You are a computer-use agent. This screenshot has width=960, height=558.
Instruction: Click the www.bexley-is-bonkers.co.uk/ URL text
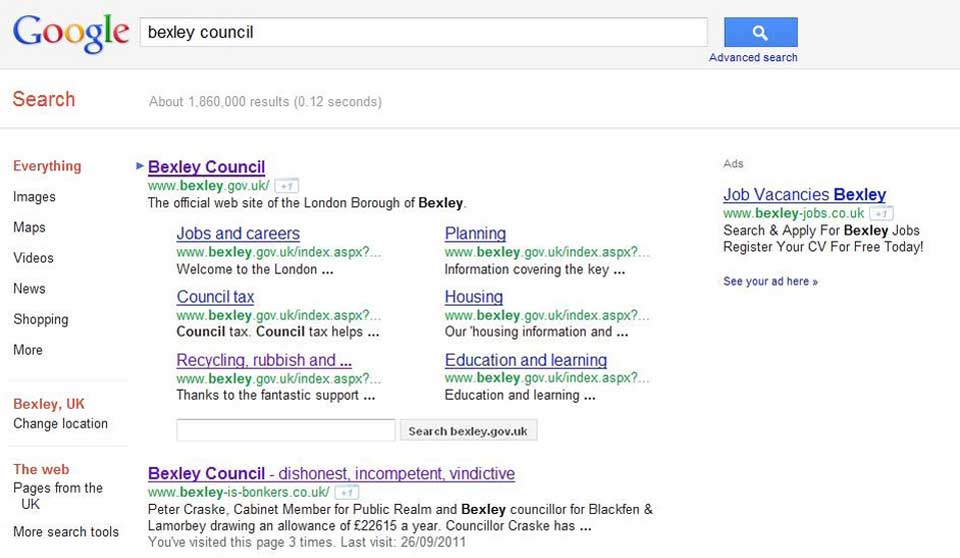click(238, 492)
